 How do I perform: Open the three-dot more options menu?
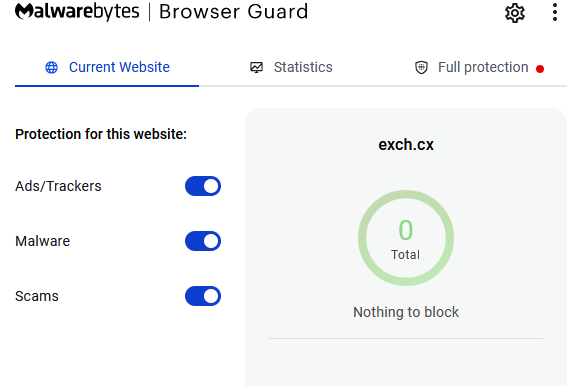(555, 12)
